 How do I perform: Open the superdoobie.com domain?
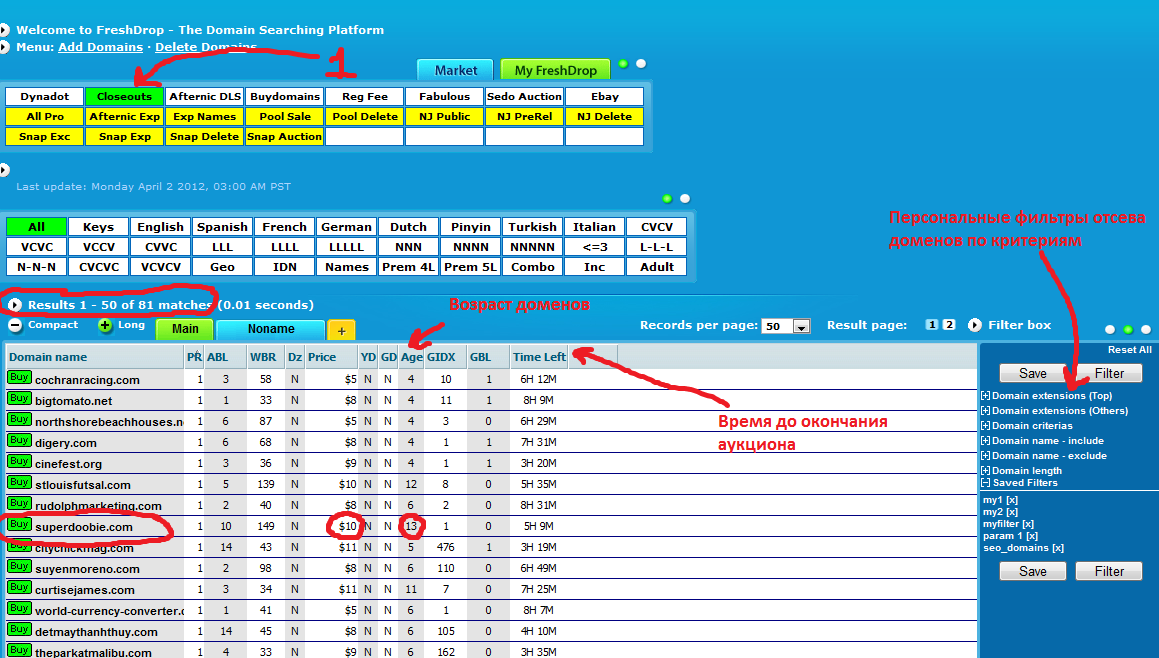(x=84, y=527)
